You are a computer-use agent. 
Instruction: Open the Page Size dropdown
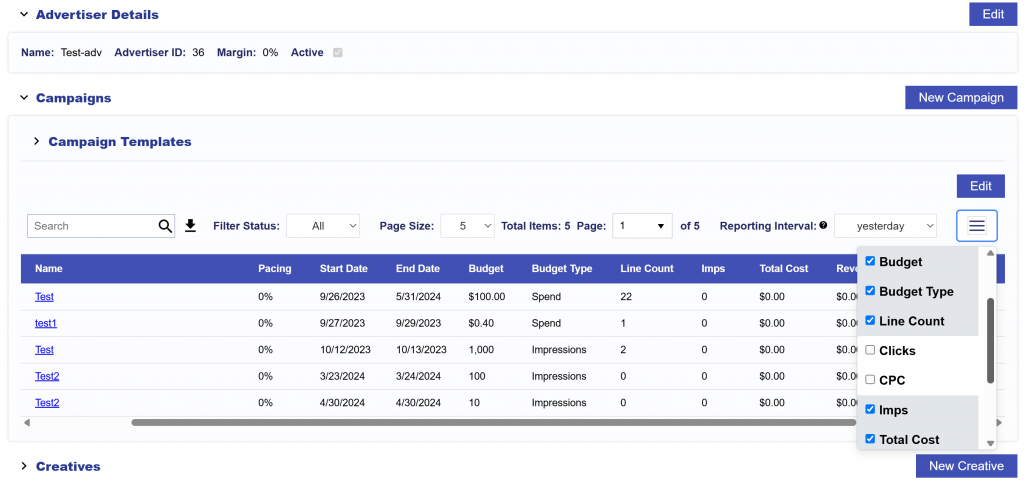(x=468, y=226)
